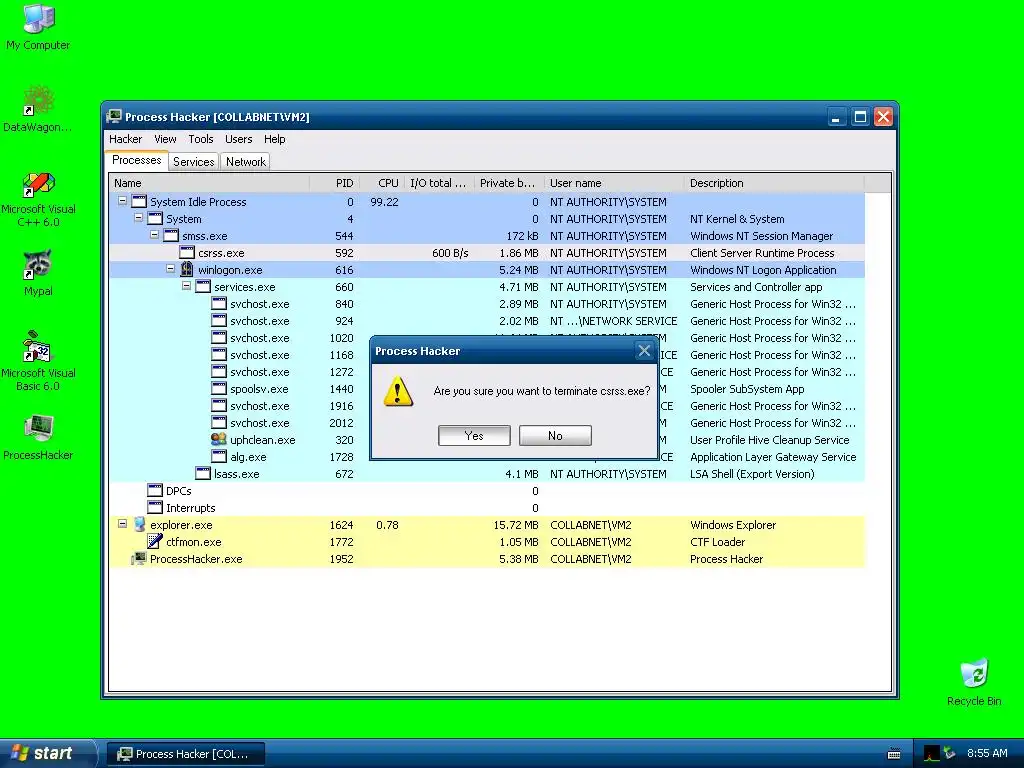Click the uphclean.exe process icon
Image resolution: width=1024 pixels, height=768 pixels.
[x=219, y=440]
